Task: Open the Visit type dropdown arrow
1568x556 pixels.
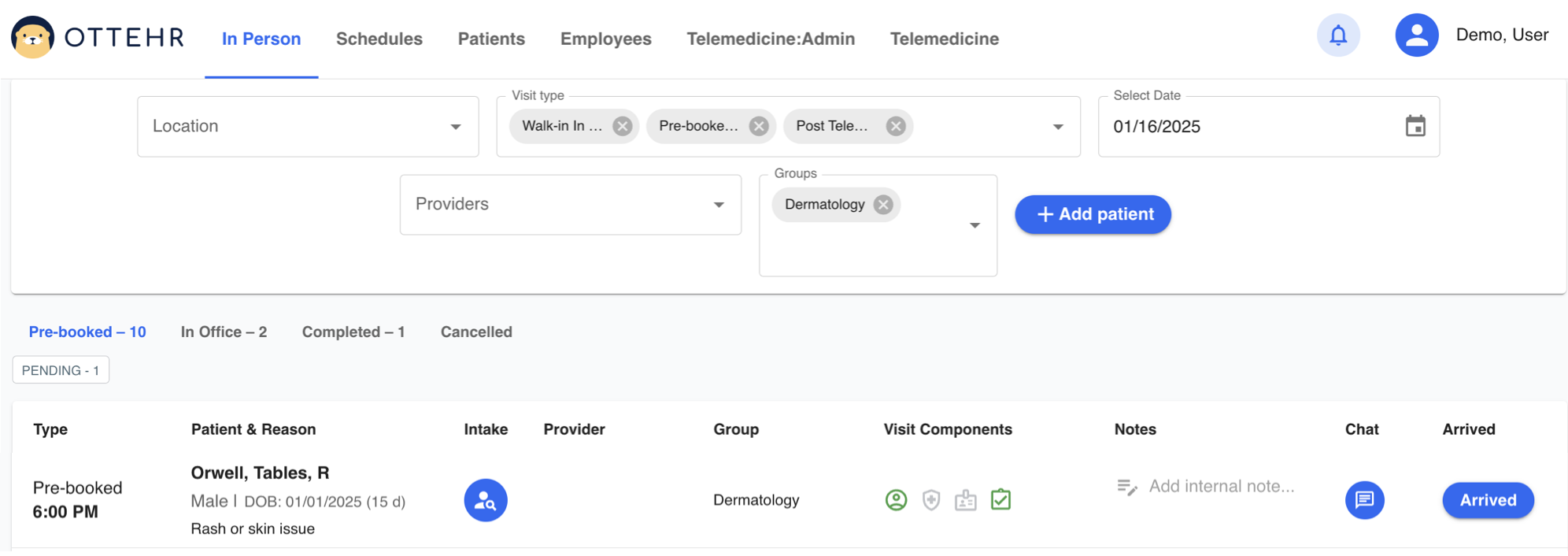Action: point(1058,127)
